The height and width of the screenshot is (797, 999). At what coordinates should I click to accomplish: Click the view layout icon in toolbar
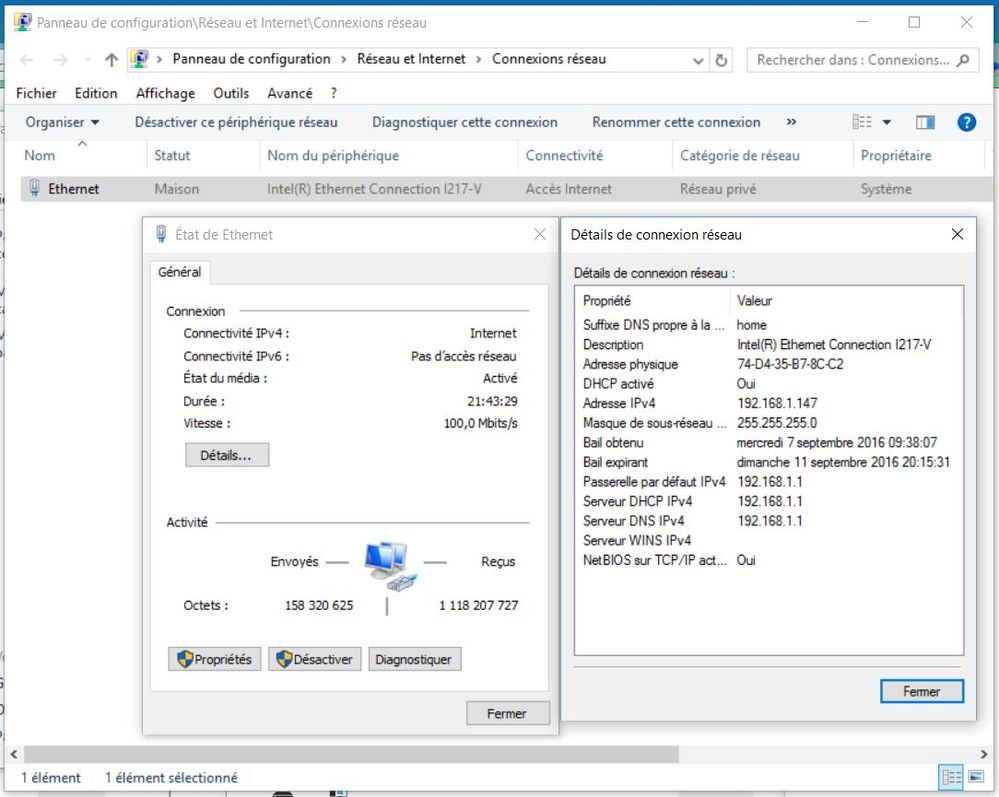(x=861, y=122)
